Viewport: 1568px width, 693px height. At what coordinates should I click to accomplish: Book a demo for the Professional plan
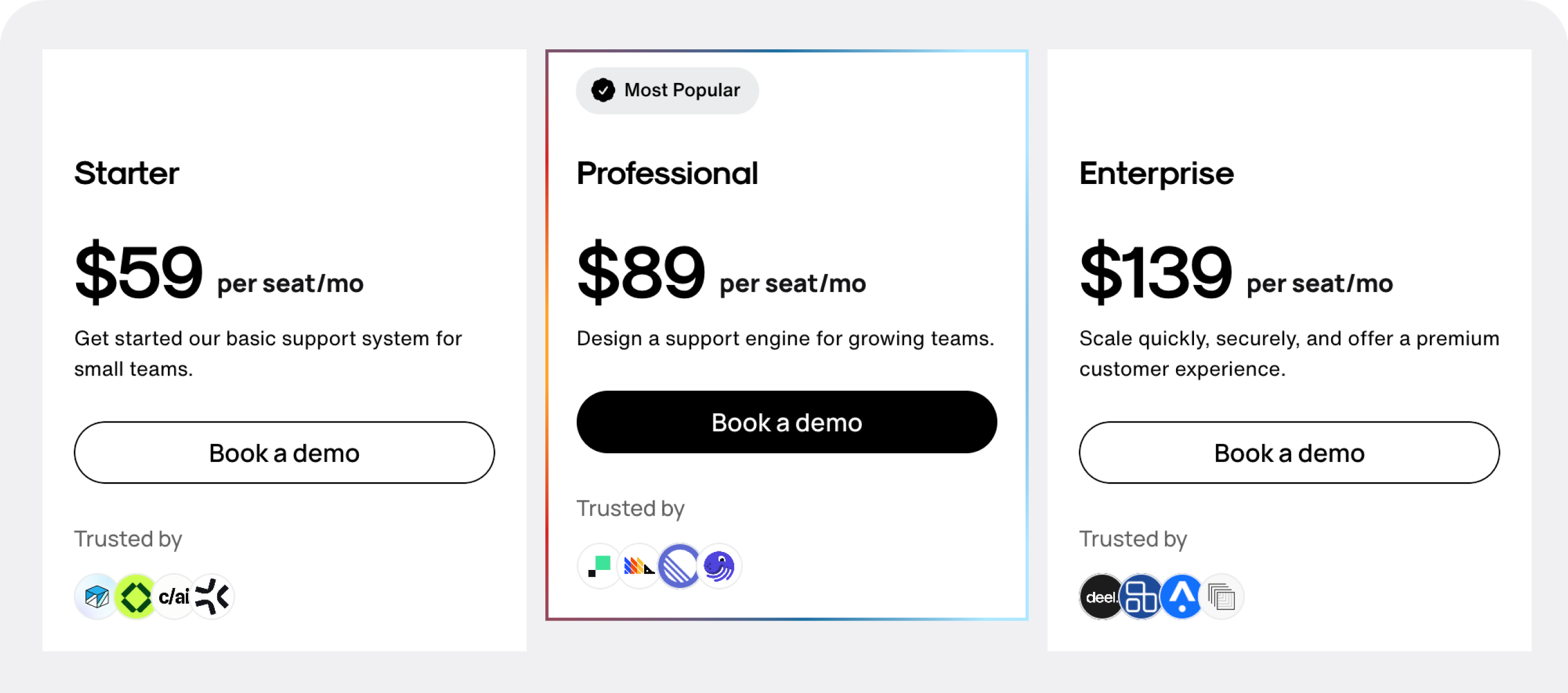(786, 421)
